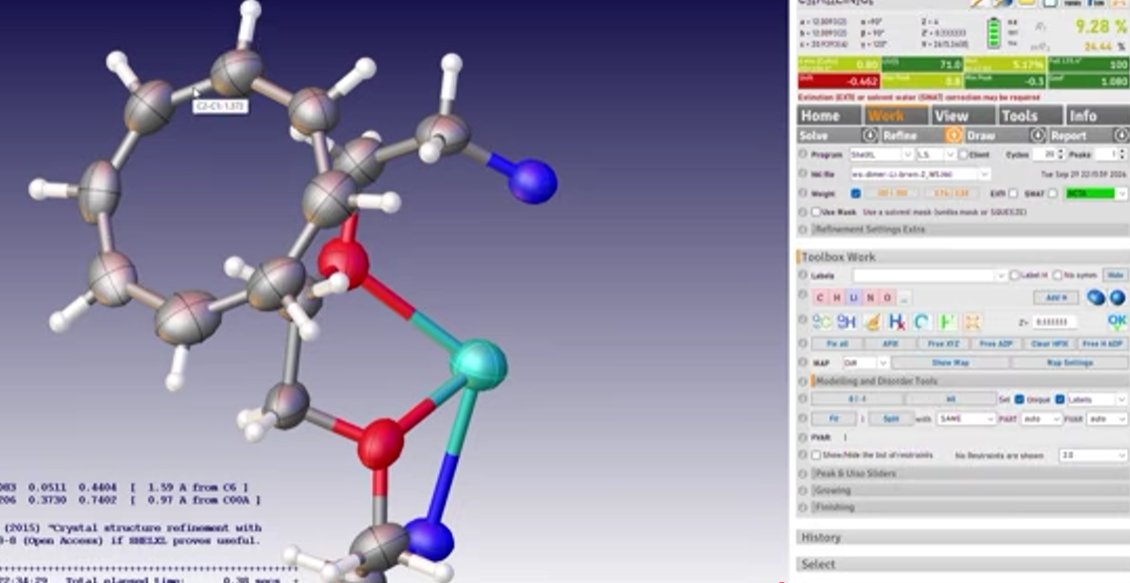Click the first icon in the toolbox tool row
This screenshot has height=583, width=1130.
point(822,321)
